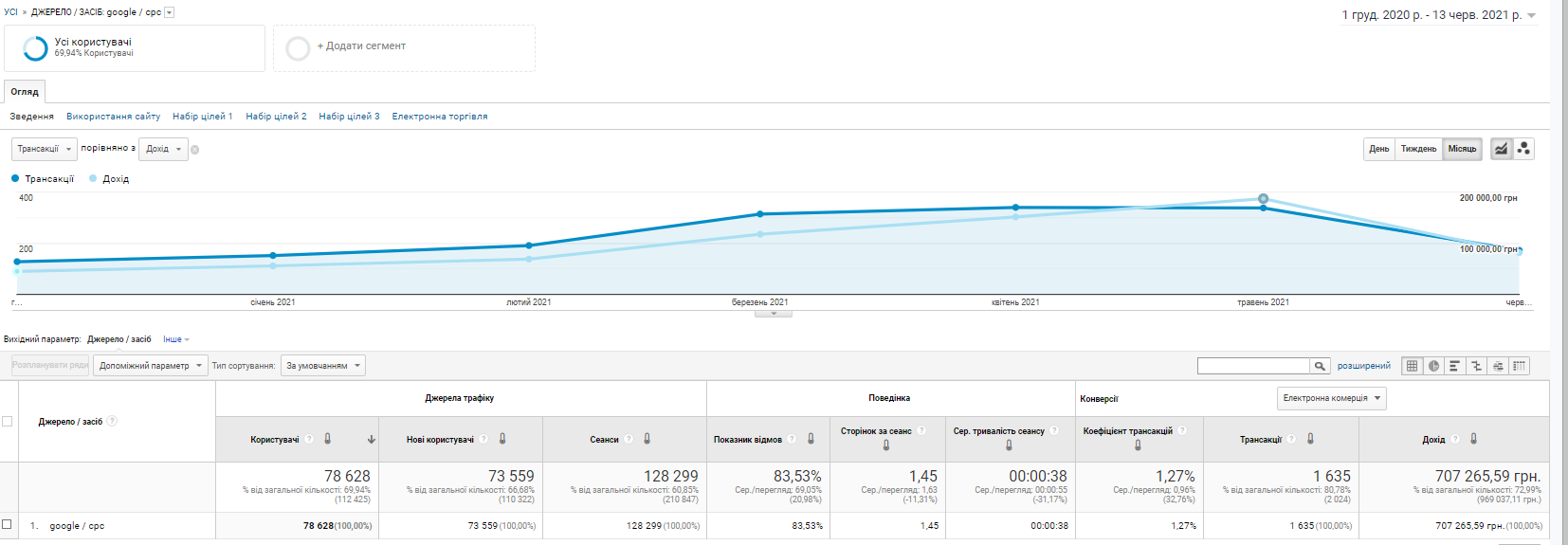This screenshot has width=1568, height=545.
Task: Select the pivot table view icon
Action: point(1520,366)
